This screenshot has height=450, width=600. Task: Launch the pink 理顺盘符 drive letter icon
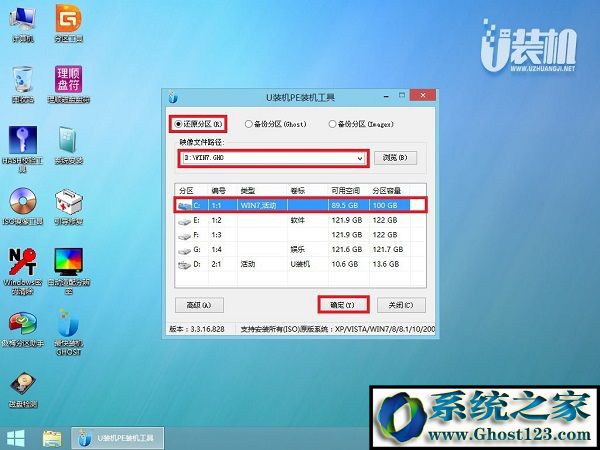[68, 84]
